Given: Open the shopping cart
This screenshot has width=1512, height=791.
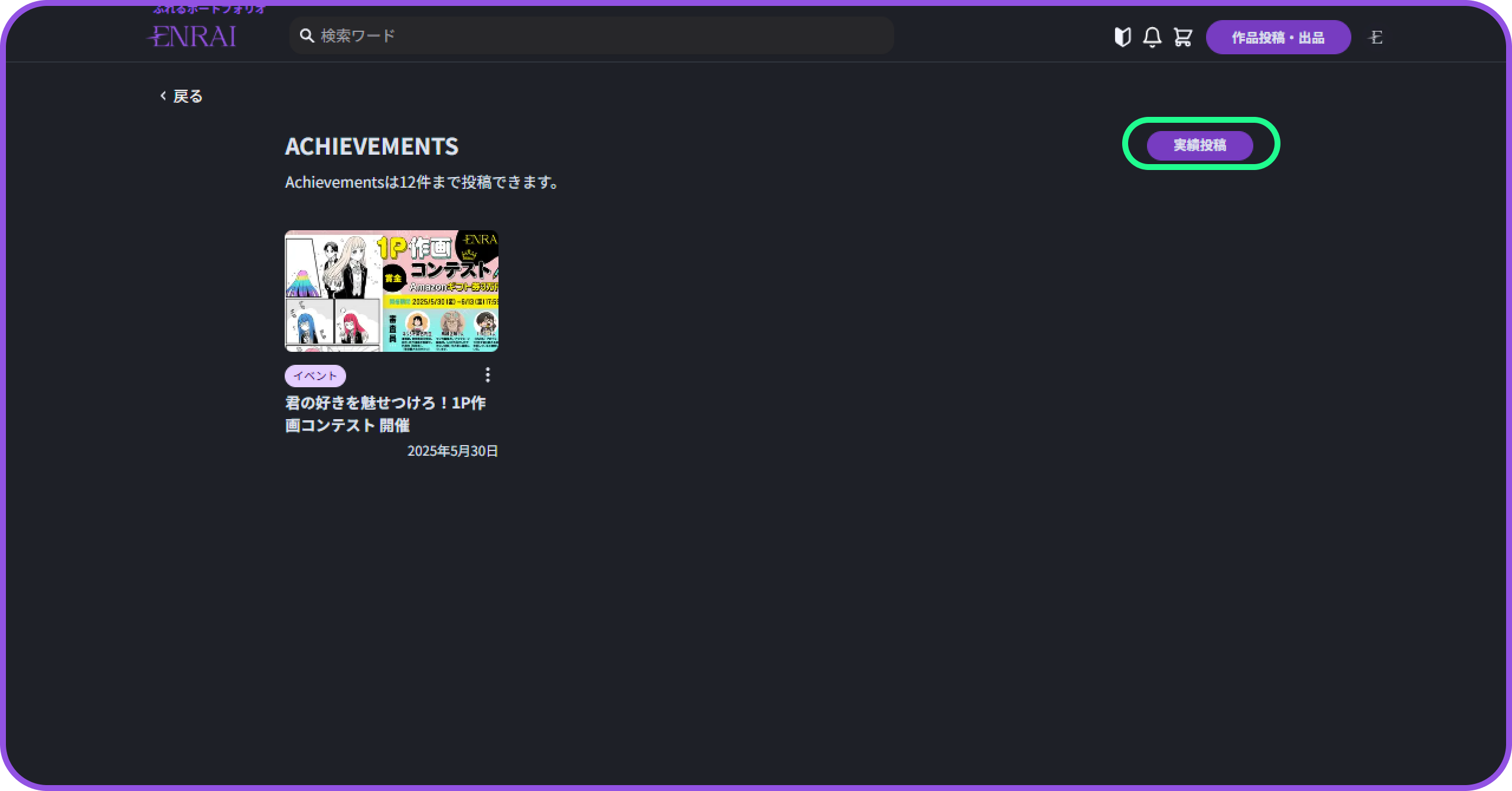Looking at the screenshot, I should pos(1182,37).
